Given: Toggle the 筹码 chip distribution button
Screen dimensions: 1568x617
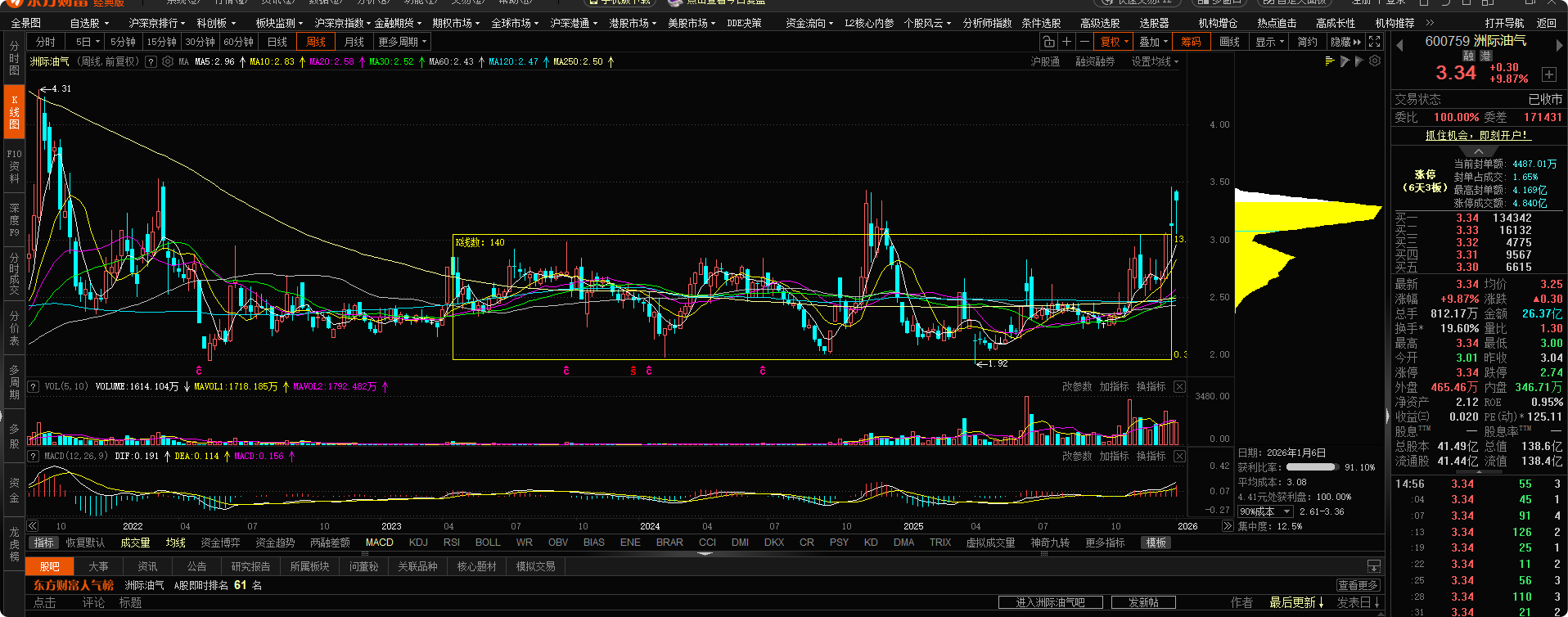Looking at the screenshot, I should pos(1191,42).
